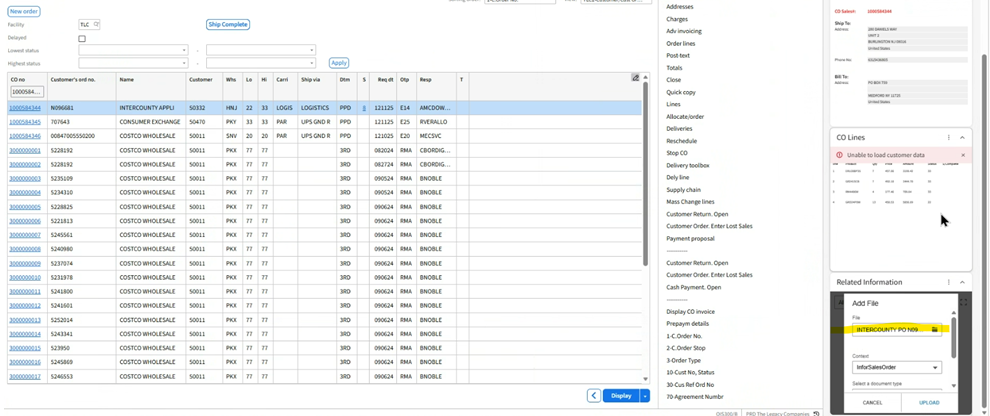The height and width of the screenshot is (416, 990).
Task: Select Prepaym details option
Action: (x=687, y=324)
